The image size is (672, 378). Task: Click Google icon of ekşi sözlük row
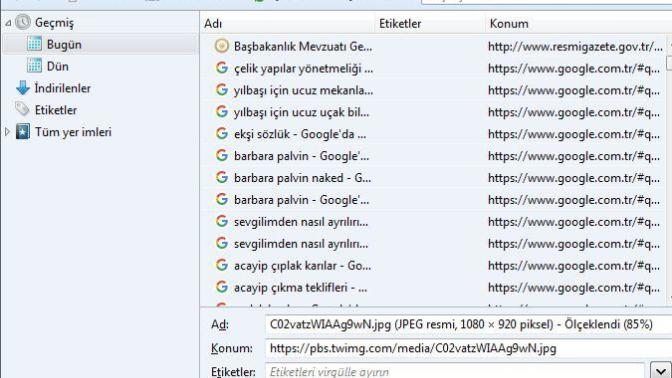(222, 133)
